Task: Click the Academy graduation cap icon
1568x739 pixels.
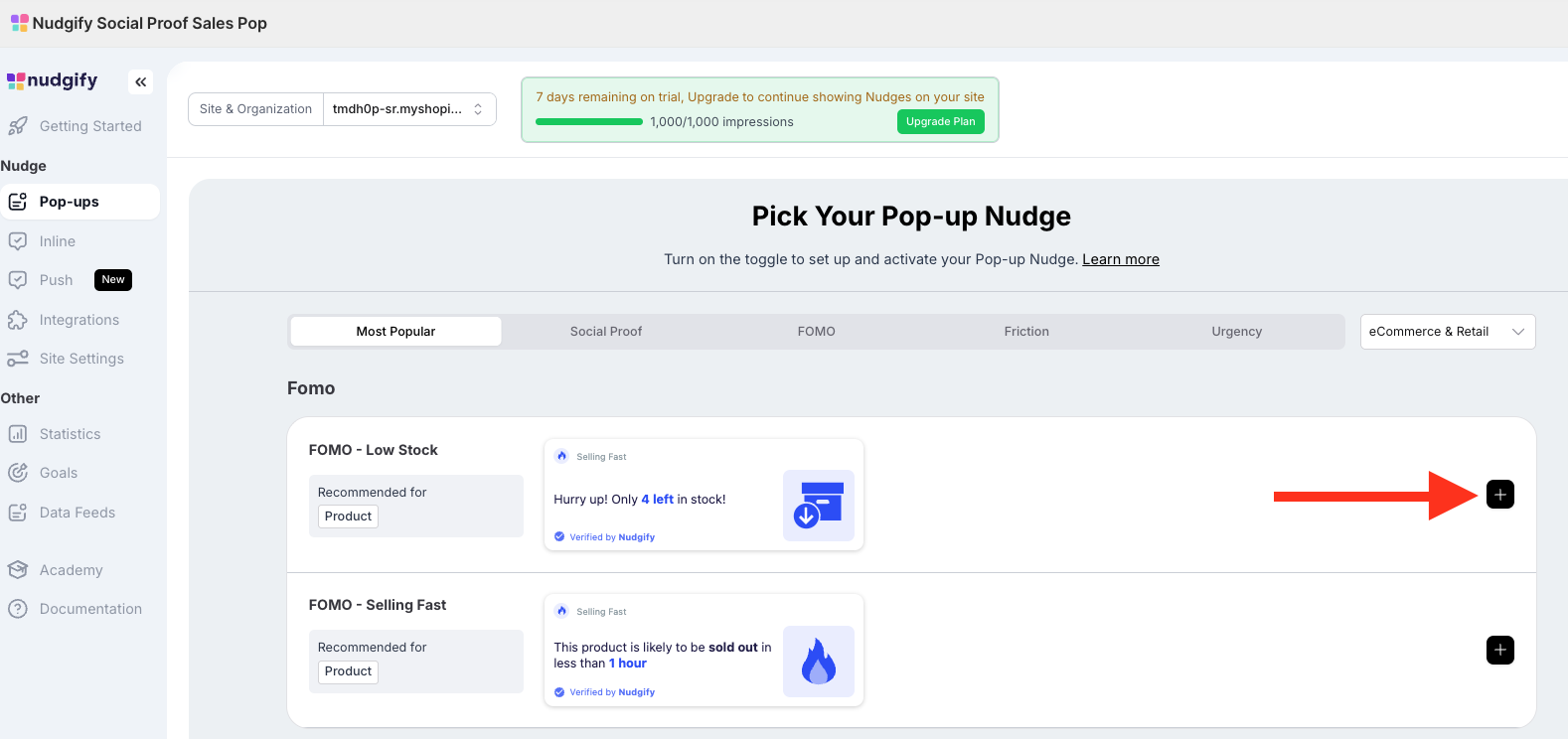Action: tap(18, 570)
